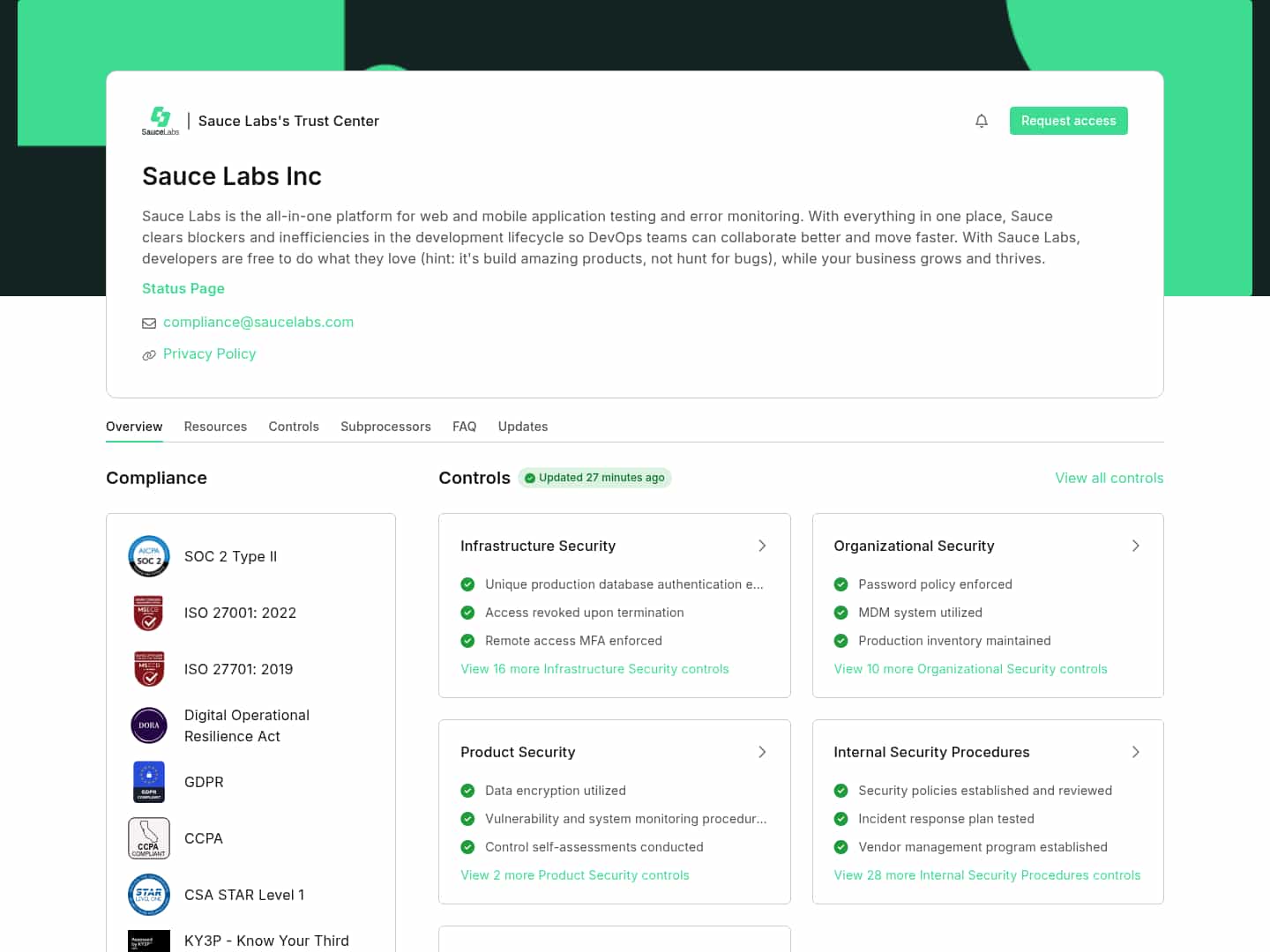
Task: Open notifications via the bell icon
Action: tap(982, 121)
